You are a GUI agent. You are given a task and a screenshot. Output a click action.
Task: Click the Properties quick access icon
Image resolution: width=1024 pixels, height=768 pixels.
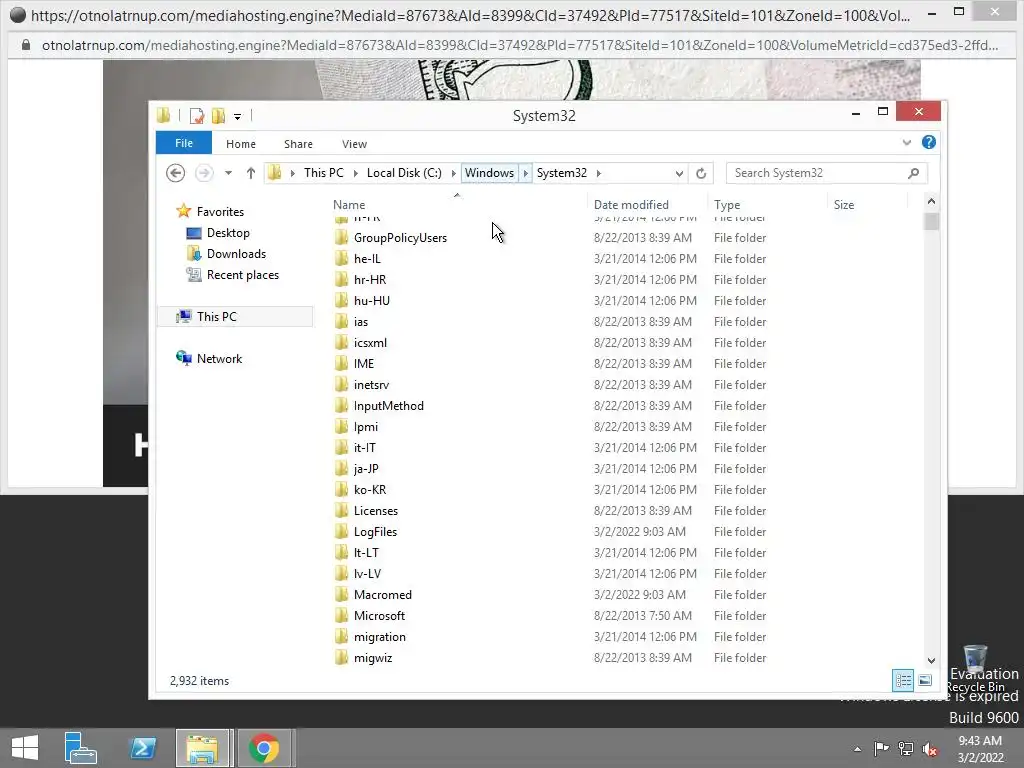point(197,116)
